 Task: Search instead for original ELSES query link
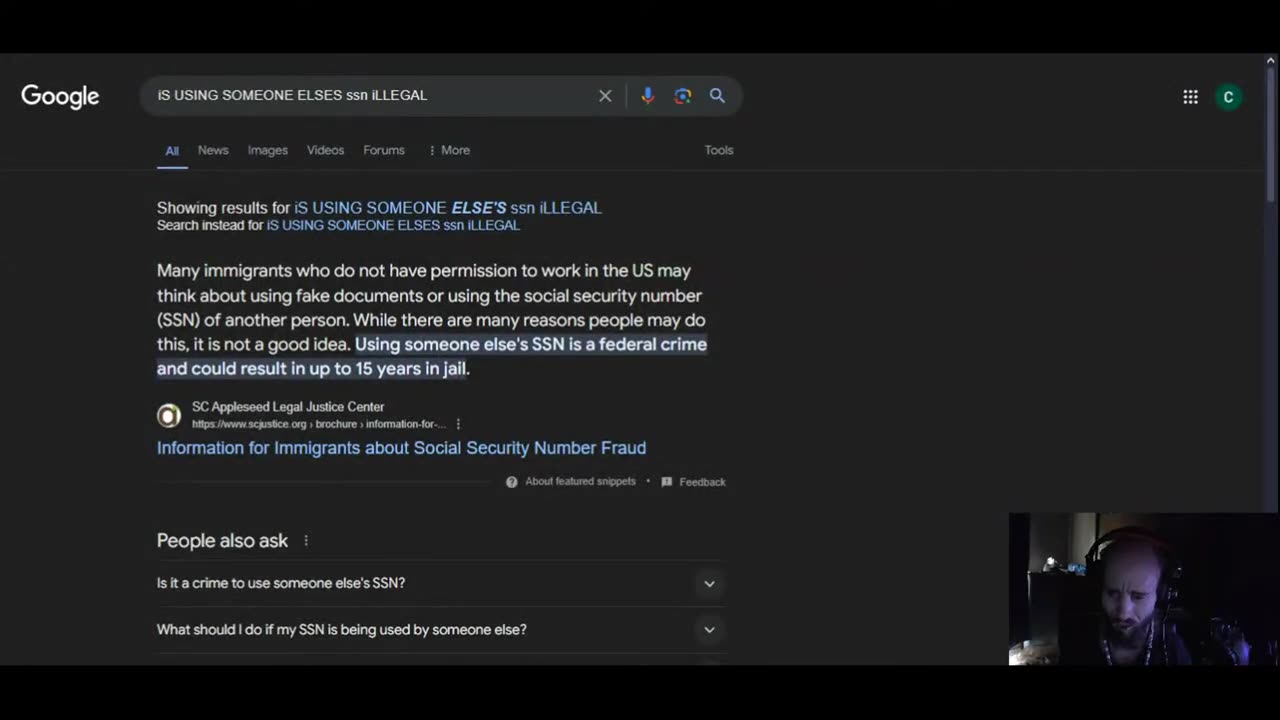tap(393, 226)
